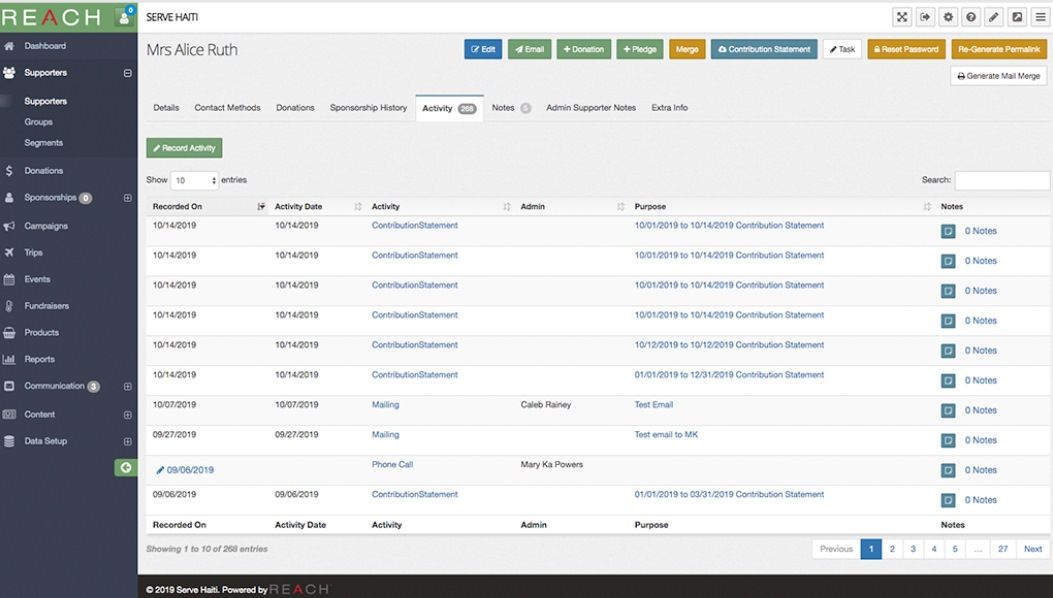Open Campaigns in the sidebar
The height and width of the screenshot is (598, 1053).
click(46, 226)
